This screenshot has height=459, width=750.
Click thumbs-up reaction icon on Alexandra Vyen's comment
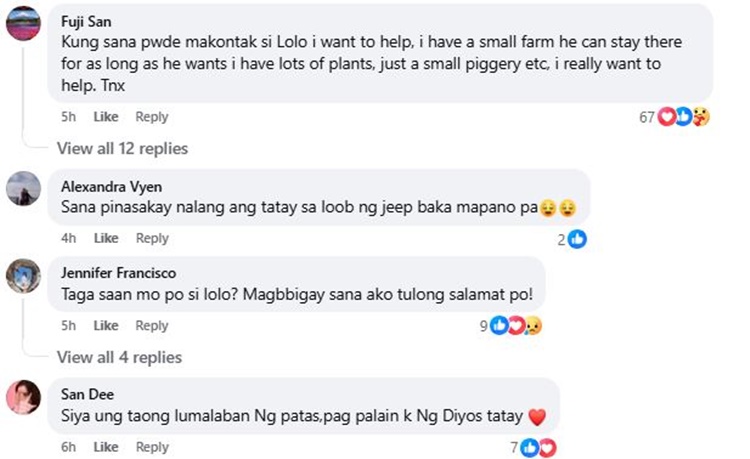pos(578,239)
